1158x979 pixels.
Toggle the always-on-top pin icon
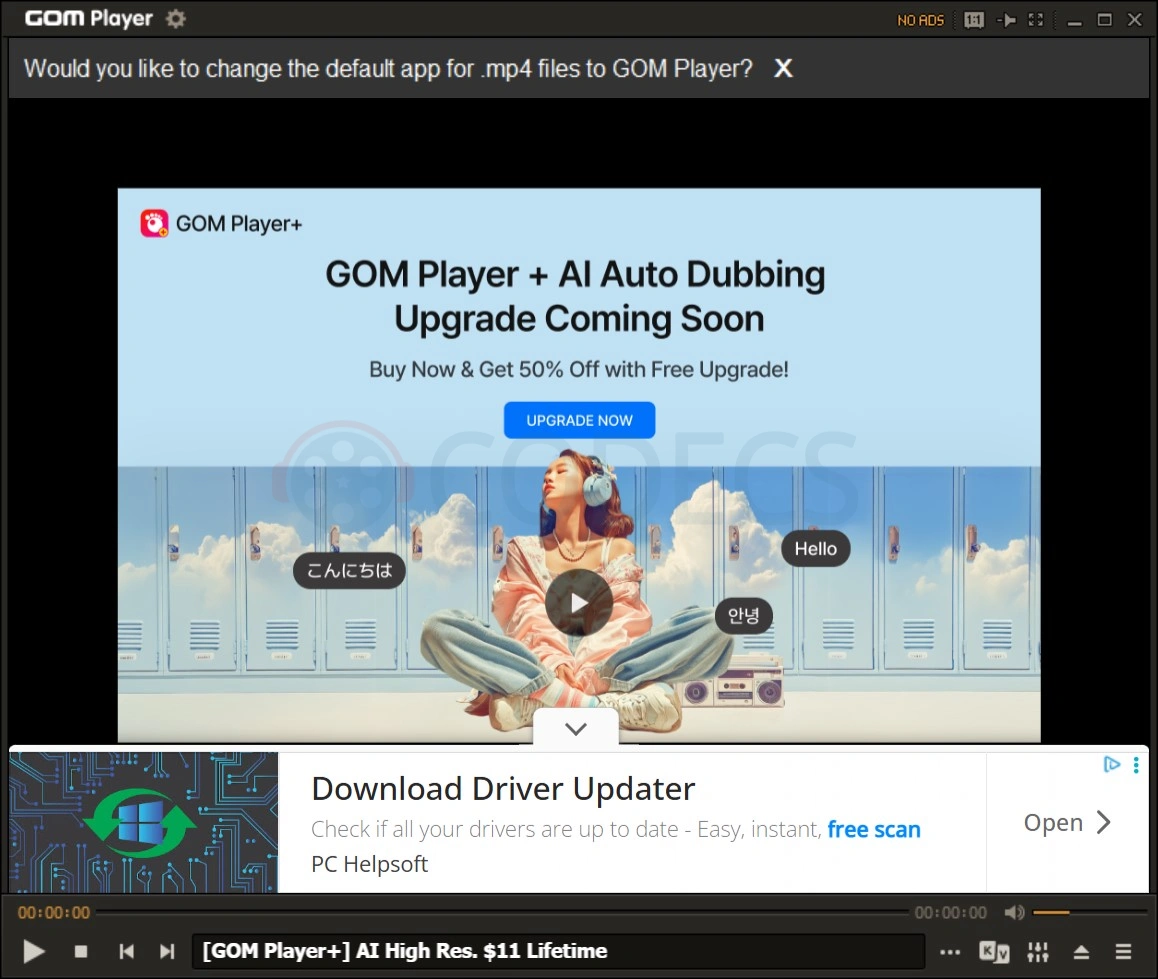tap(1006, 20)
